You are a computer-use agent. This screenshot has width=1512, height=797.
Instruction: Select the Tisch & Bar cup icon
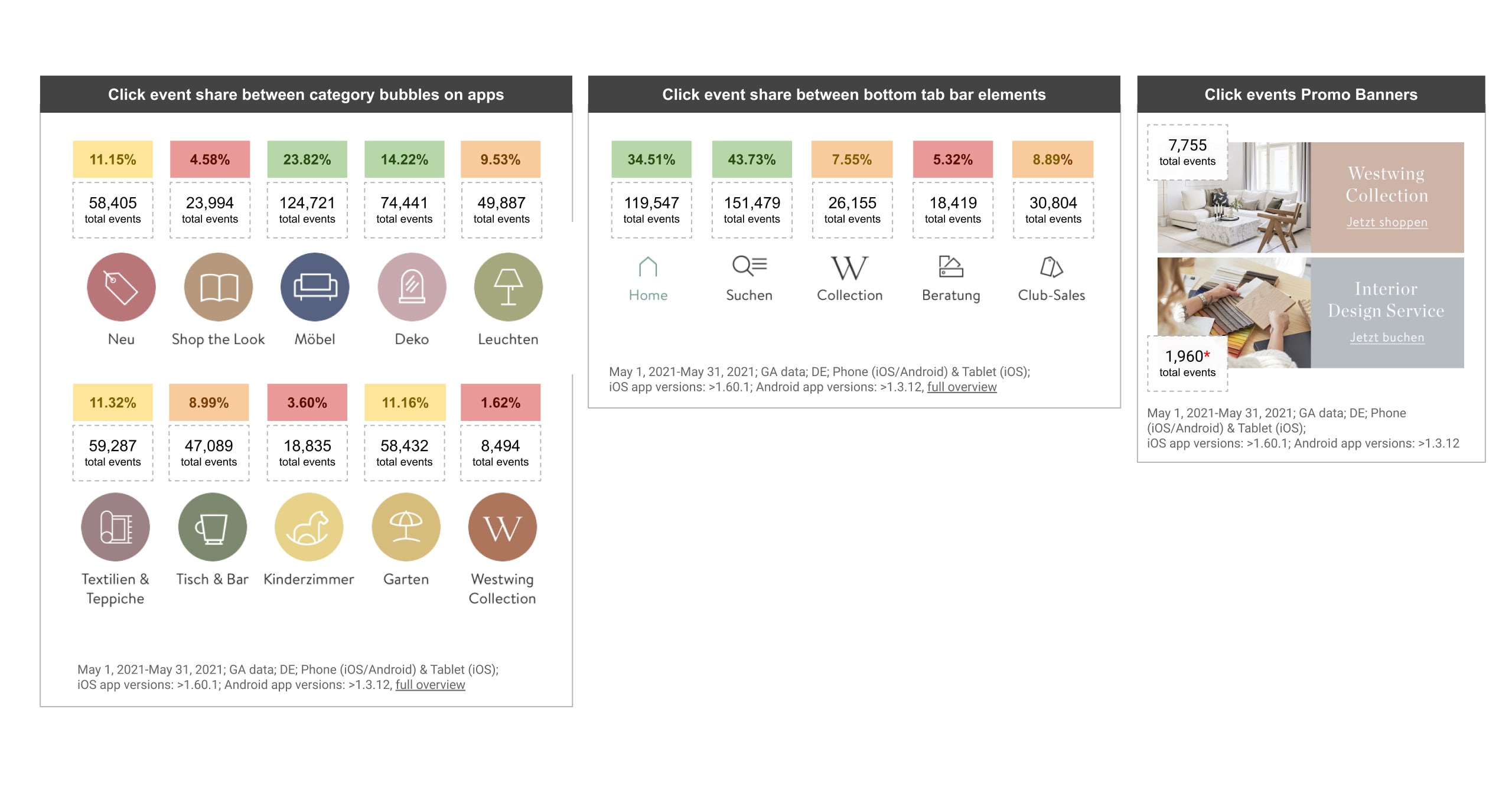click(213, 527)
